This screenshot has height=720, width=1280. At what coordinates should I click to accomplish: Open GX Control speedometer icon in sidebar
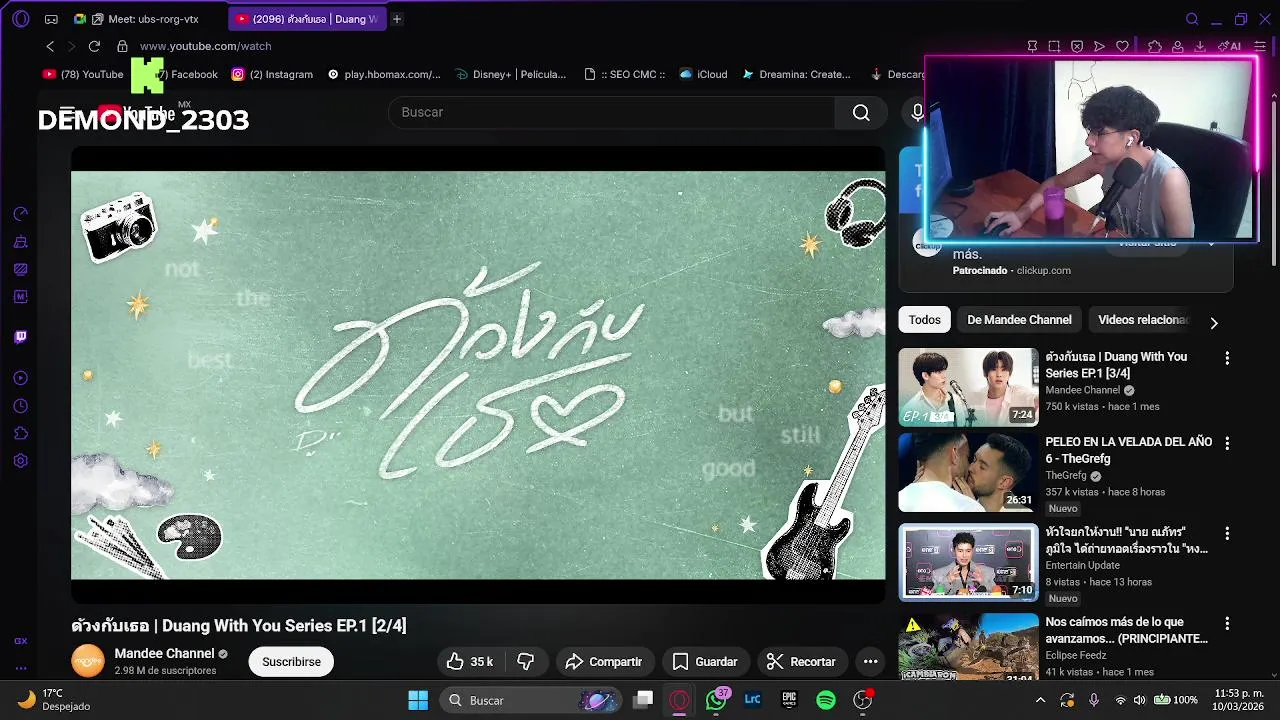(x=21, y=214)
